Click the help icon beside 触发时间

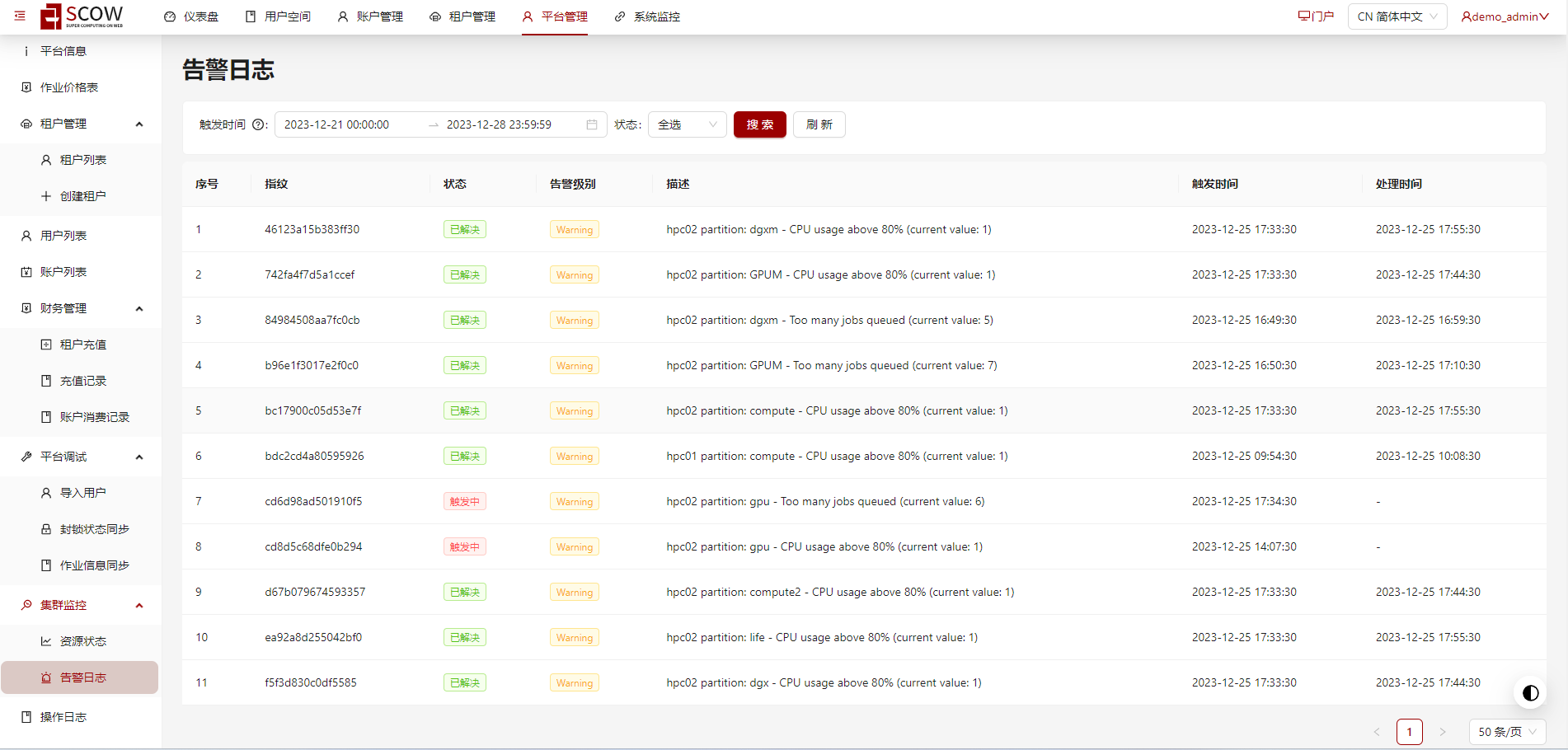[x=258, y=125]
